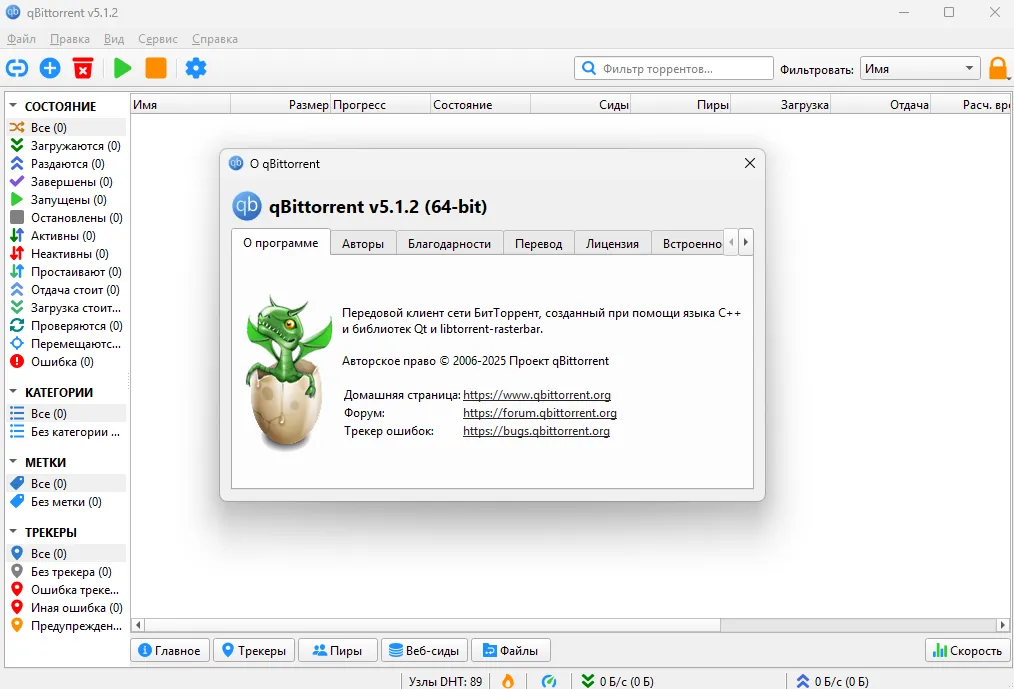1014x689 pixels.
Task: Open settings via blue gear icon
Action: (x=196, y=68)
